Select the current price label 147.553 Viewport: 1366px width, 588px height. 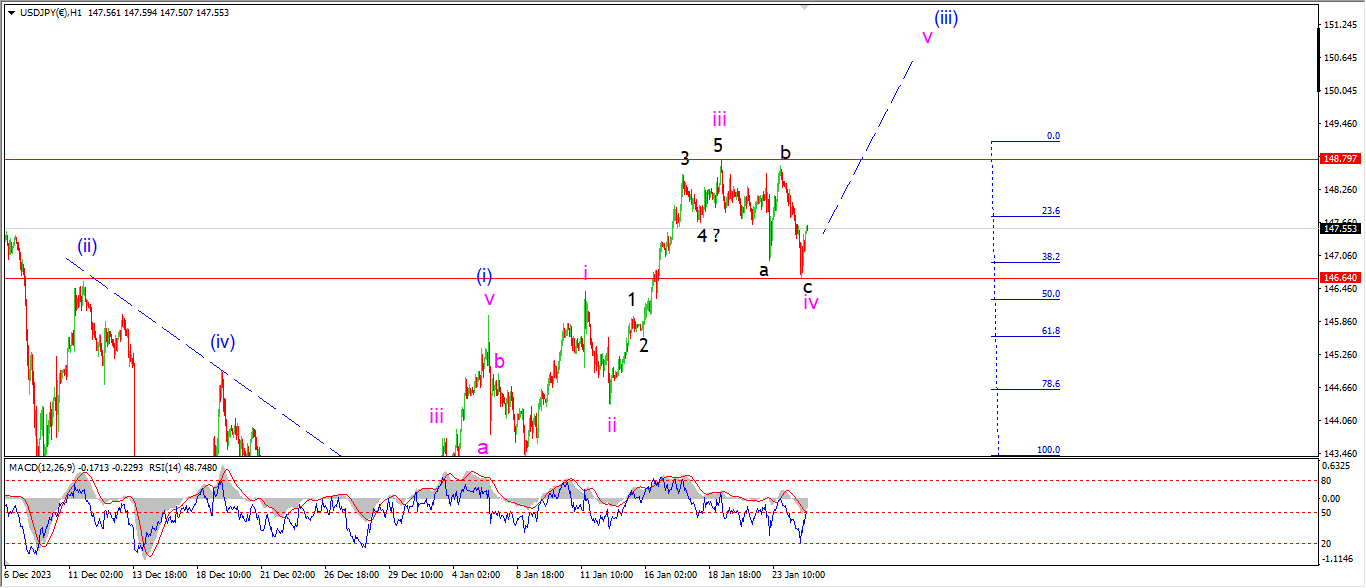[1340, 229]
